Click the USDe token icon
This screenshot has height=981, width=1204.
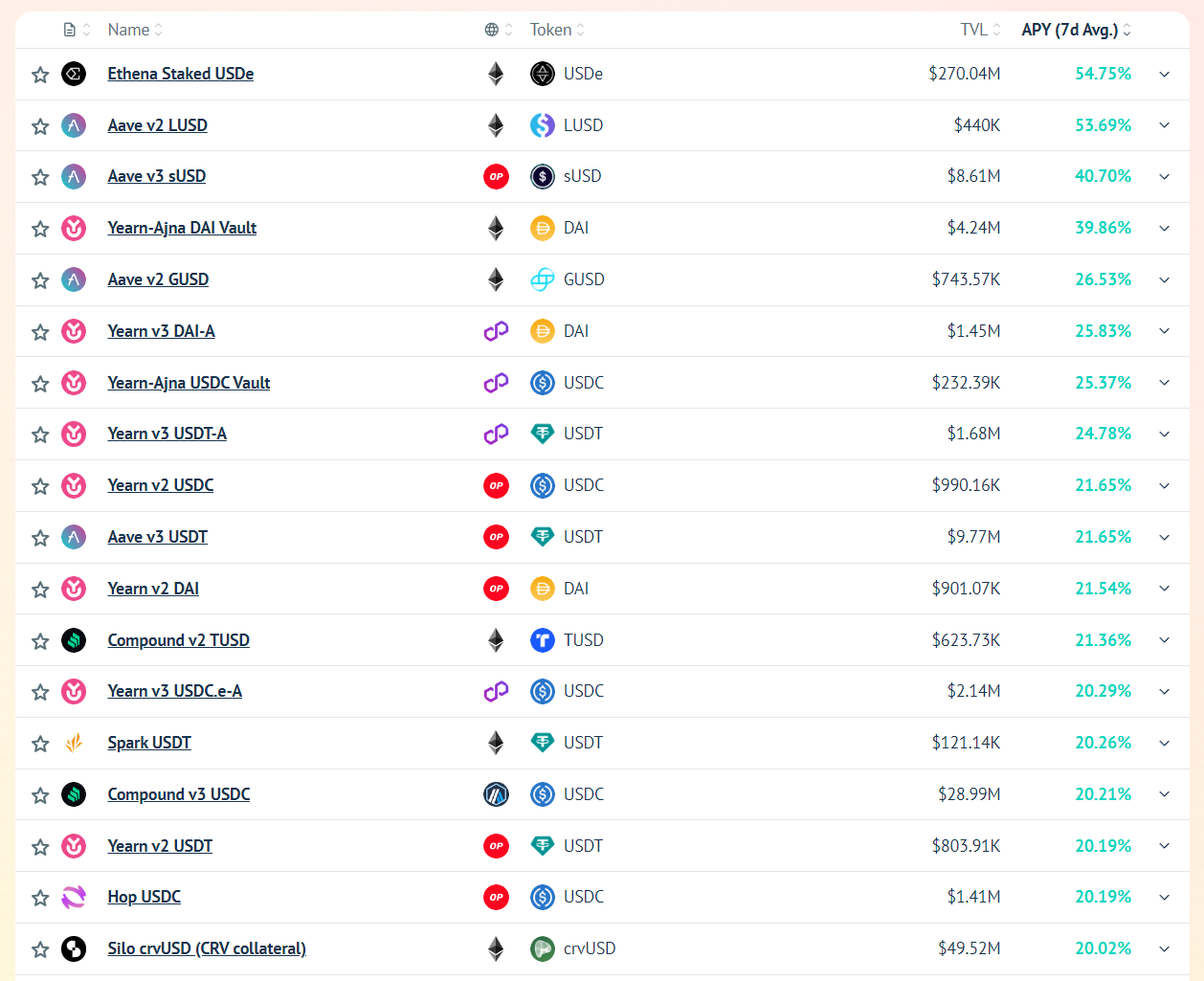coord(543,74)
